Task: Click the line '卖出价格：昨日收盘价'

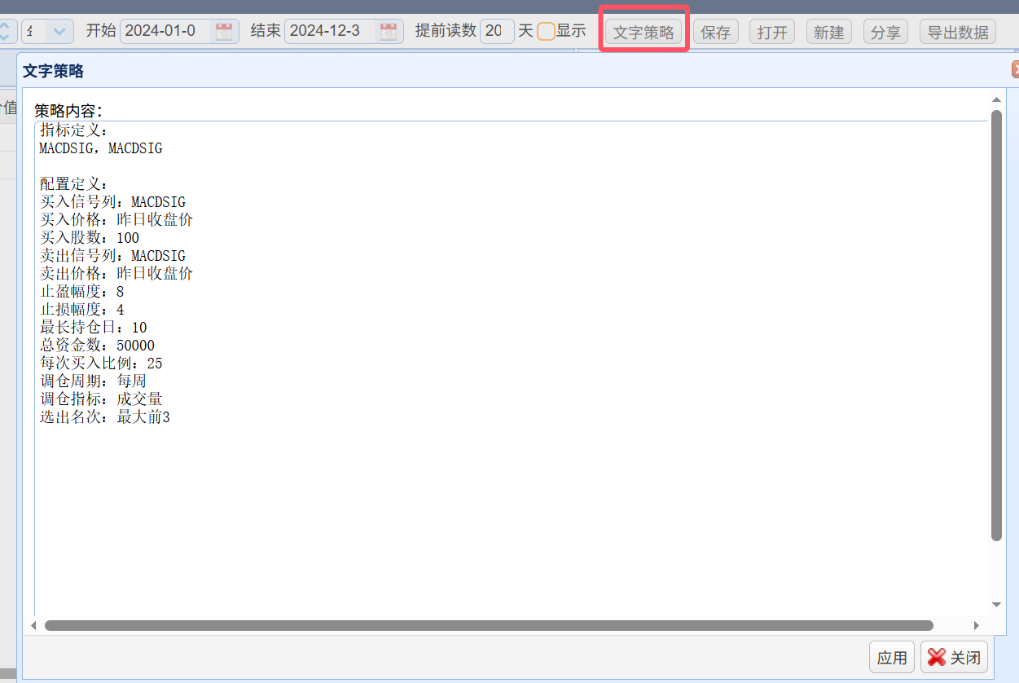Action: [x=116, y=274]
